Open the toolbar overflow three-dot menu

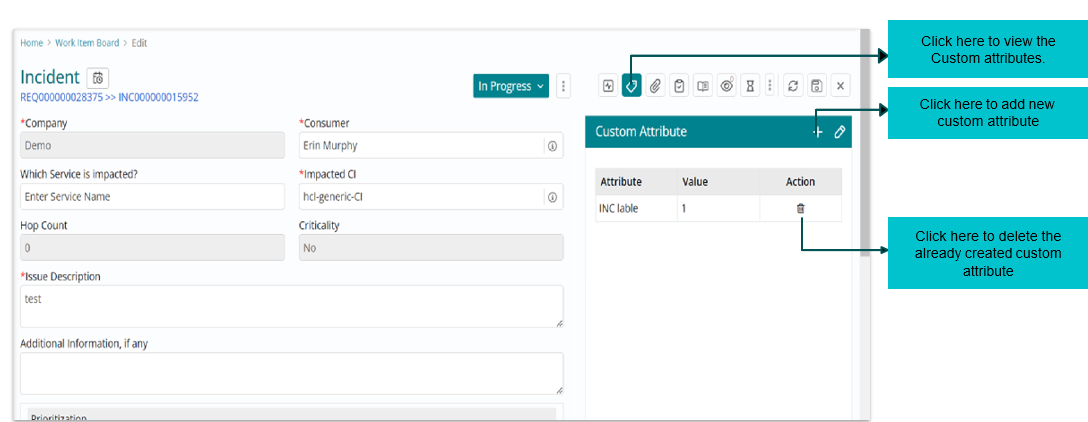coord(769,86)
